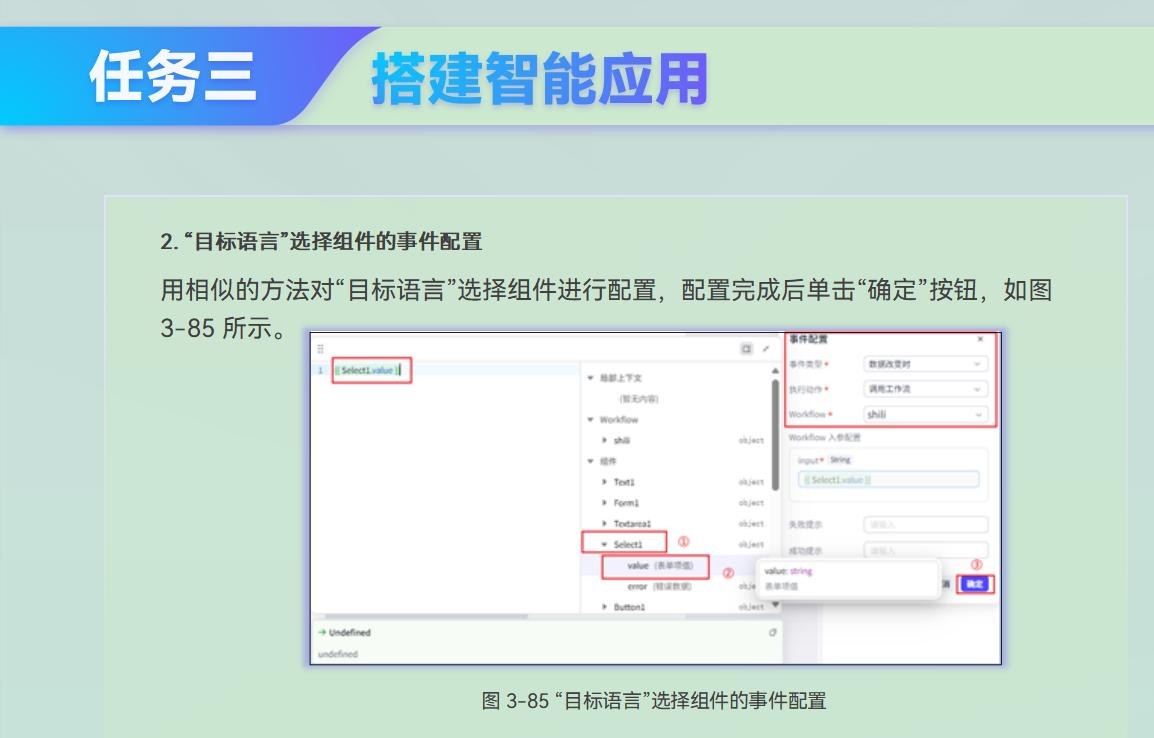Click the String type tag beside input
1154x738 pixels.
(x=840, y=460)
